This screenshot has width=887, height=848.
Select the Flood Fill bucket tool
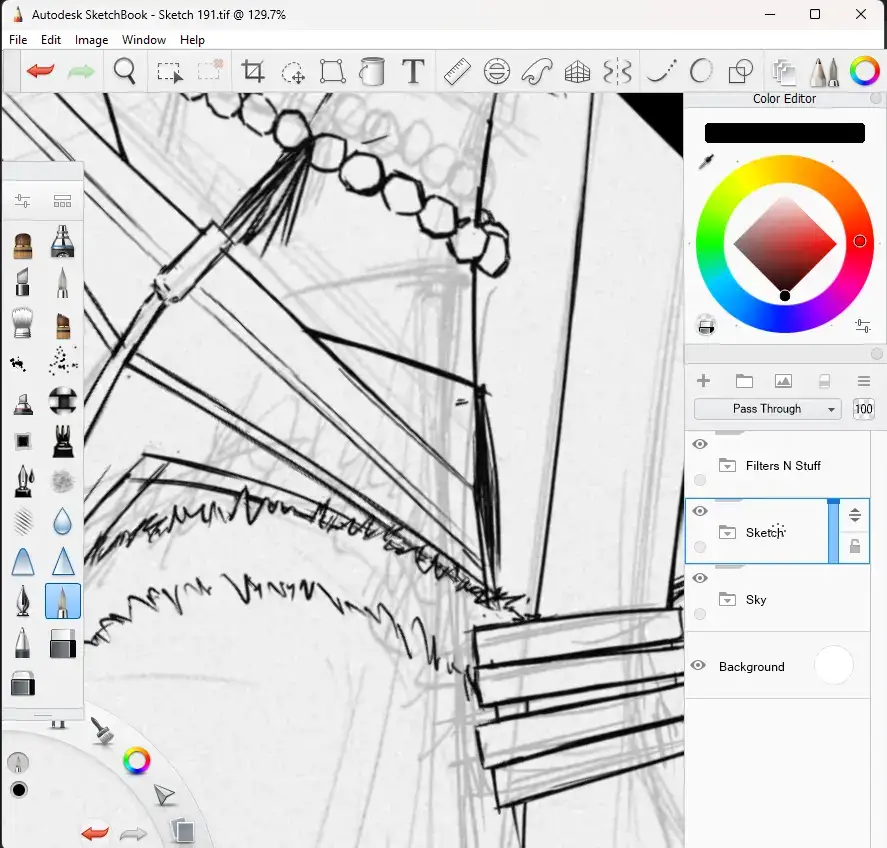click(x=372, y=71)
